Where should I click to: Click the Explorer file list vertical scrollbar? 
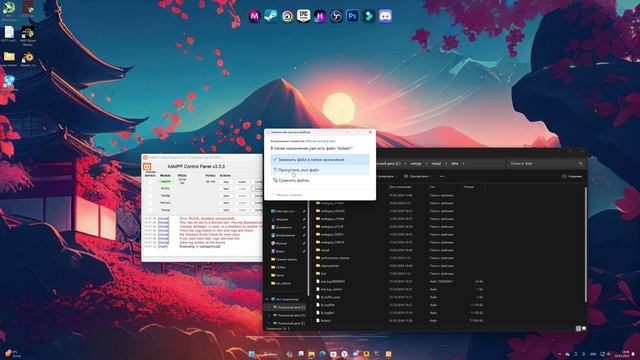click(585, 245)
